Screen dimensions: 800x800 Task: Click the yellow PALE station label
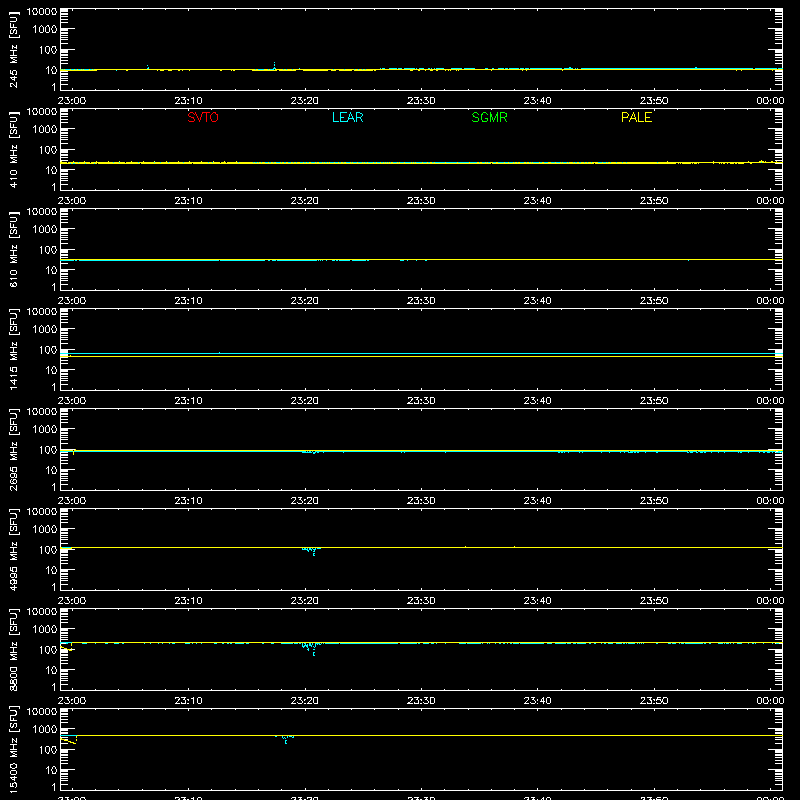click(x=636, y=117)
